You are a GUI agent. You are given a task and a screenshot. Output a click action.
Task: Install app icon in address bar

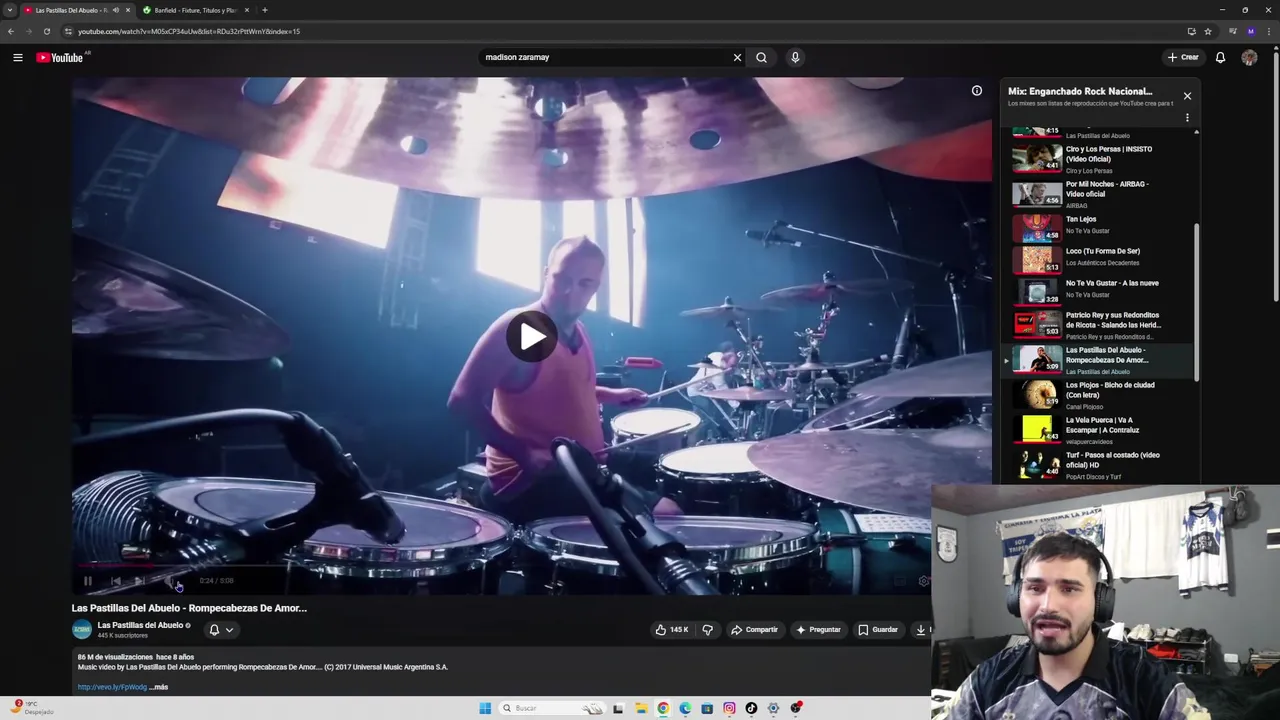[1191, 31]
